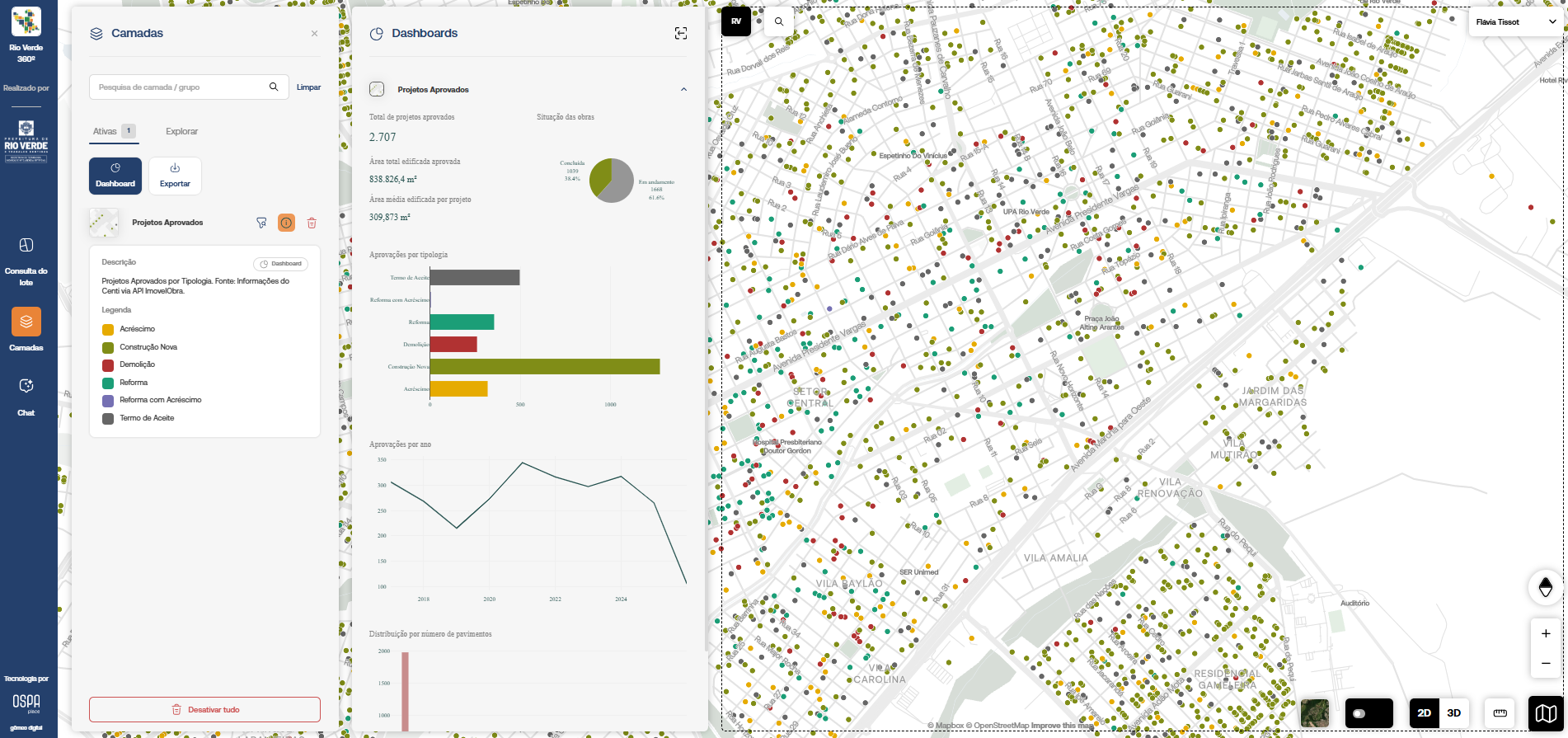Toggle the orange info icon for Projetos Aprovados
The height and width of the screenshot is (738, 1568).
pyautogui.click(x=286, y=223)
